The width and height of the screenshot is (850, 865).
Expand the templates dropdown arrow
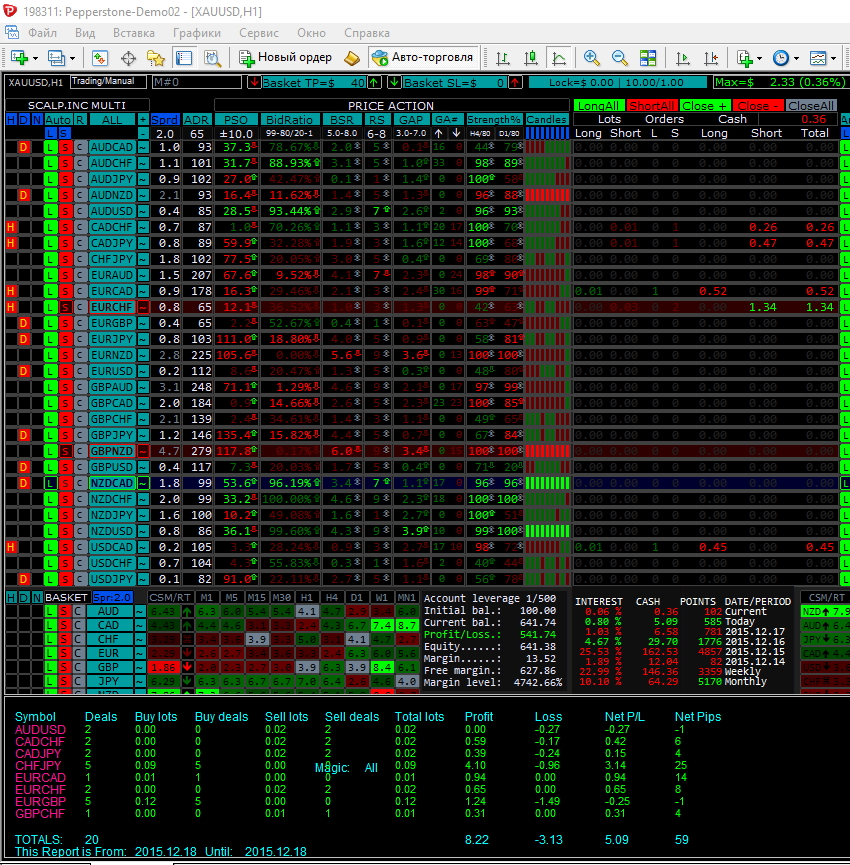[x=833, y=58]
